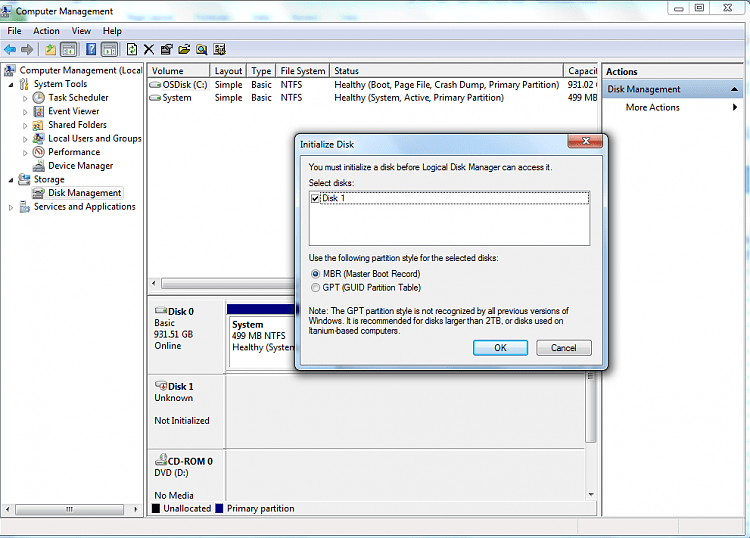Open the blue Help toolbar icon
Viewport: 750px width, 538px height.
[x=91, y=49]
